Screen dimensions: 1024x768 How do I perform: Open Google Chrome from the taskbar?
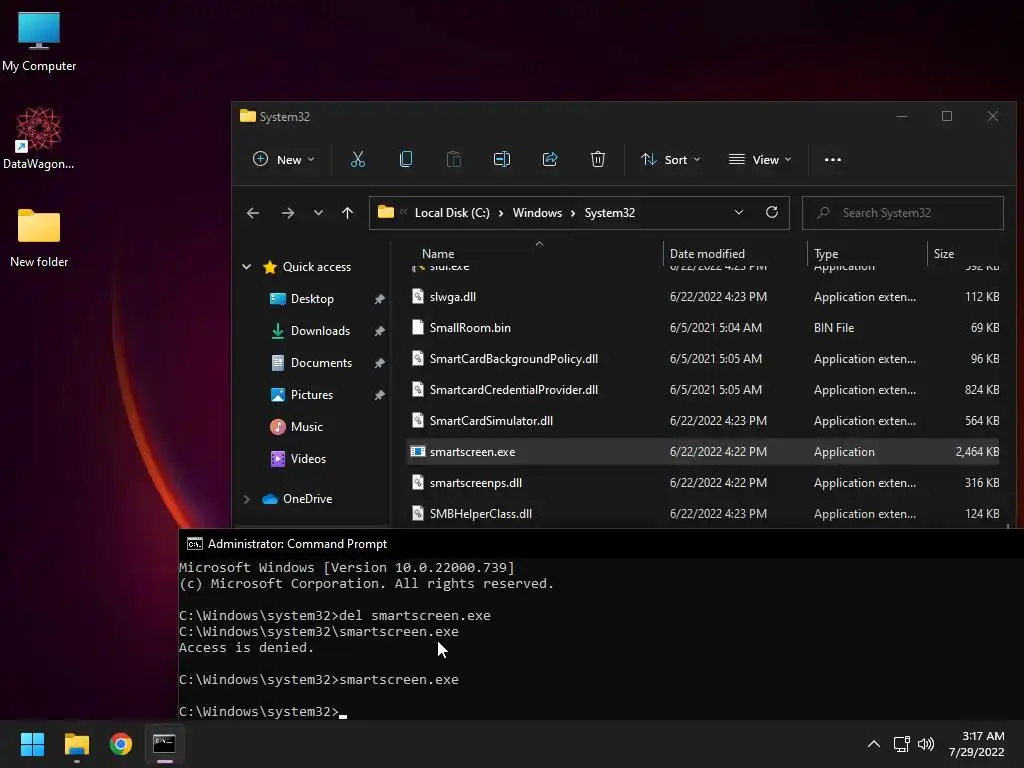point(121,744)
